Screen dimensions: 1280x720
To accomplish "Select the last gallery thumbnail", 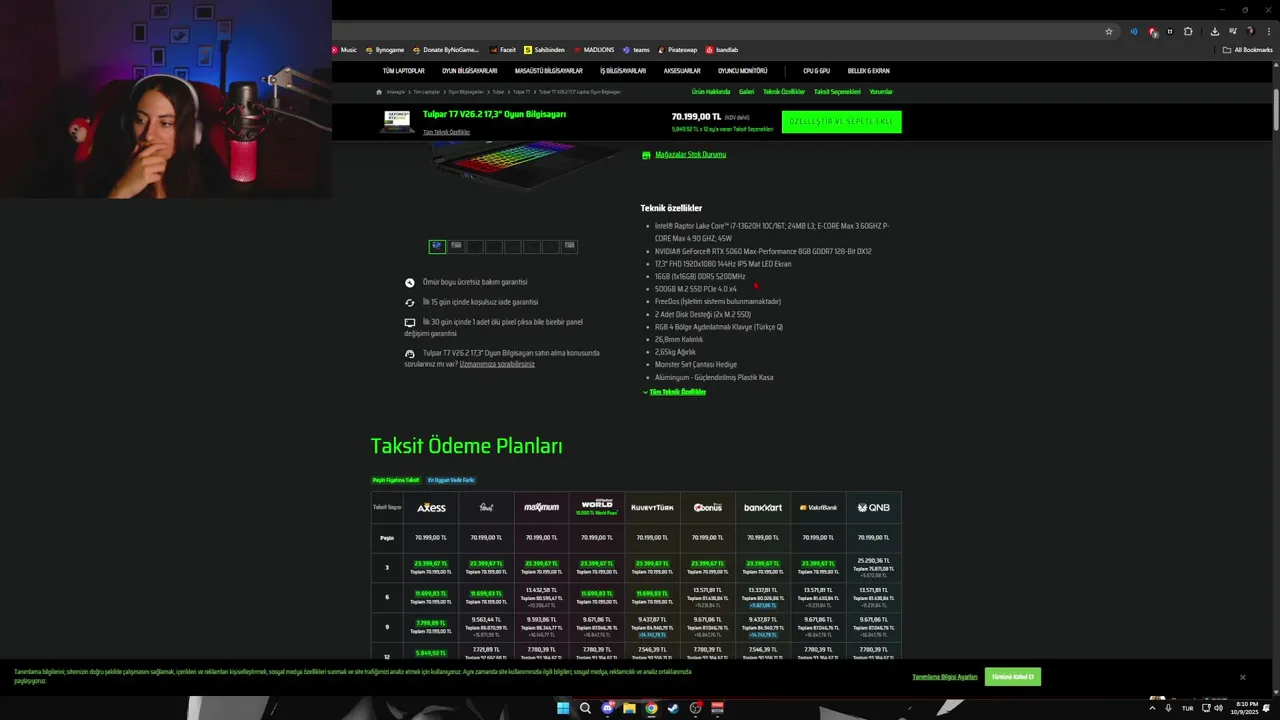I will tap(569, 246).
